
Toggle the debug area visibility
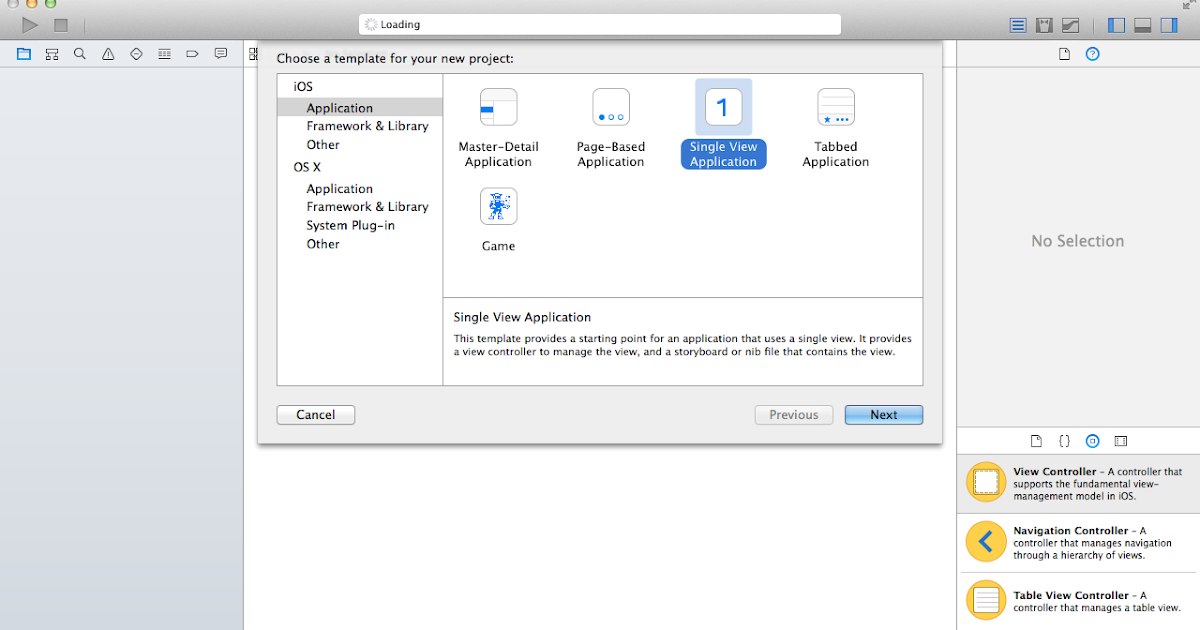pos(1142,24)
